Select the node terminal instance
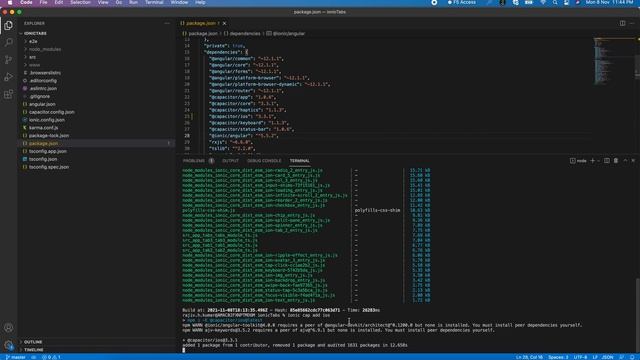This screenshot has height=360, width=640. 578,161
